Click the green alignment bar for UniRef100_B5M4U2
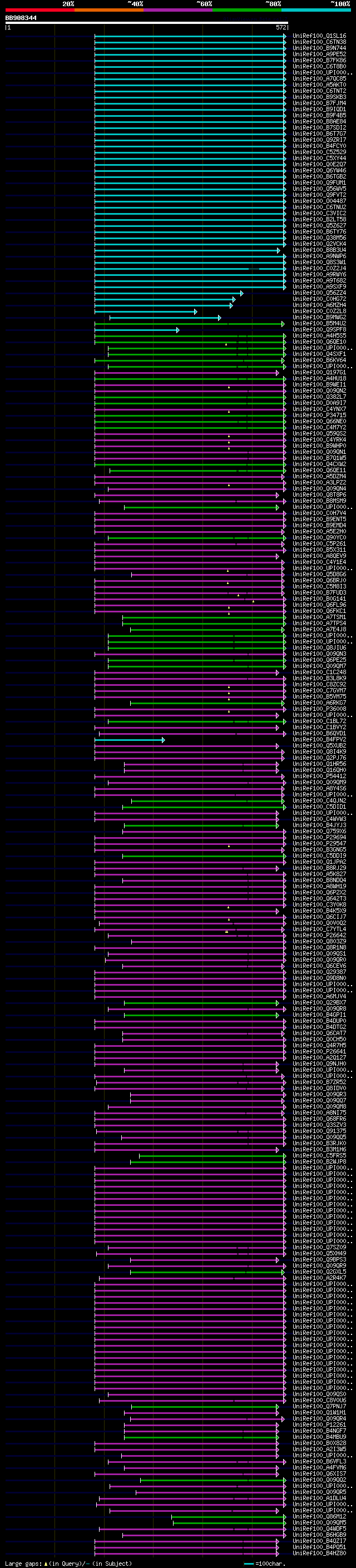356x1568 pixels. (189, 324)
